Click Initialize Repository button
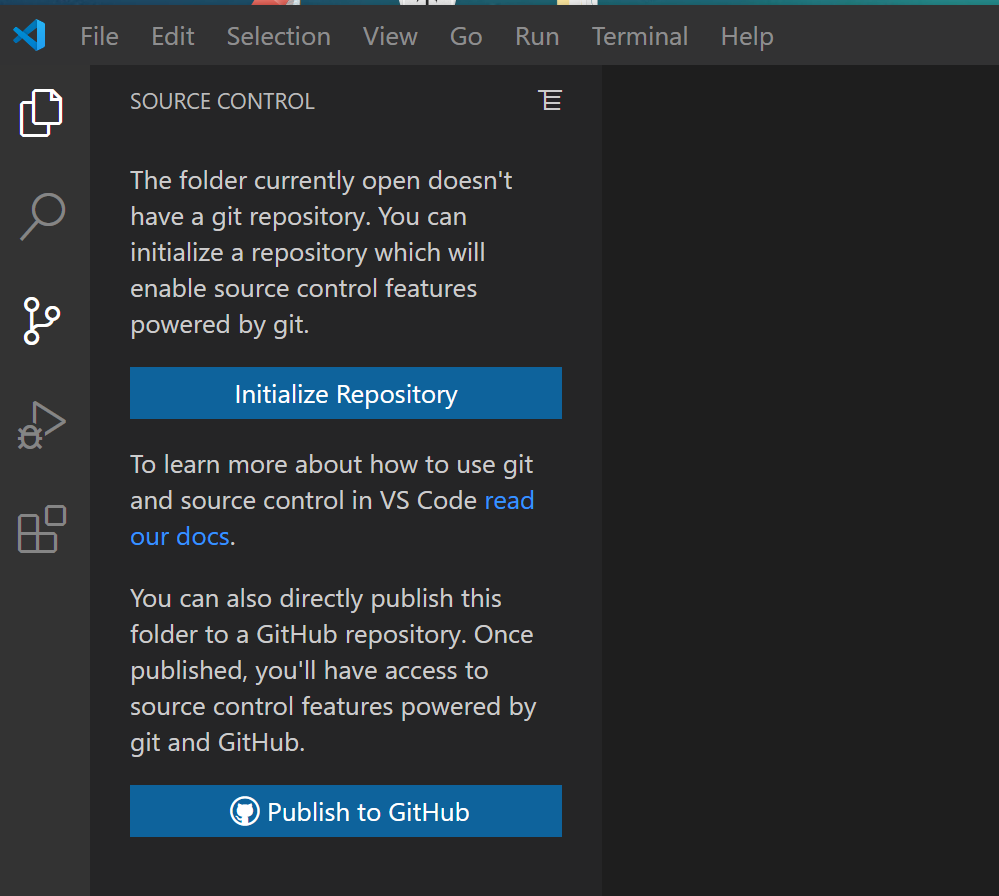999x896 pixels. point(346,393)
